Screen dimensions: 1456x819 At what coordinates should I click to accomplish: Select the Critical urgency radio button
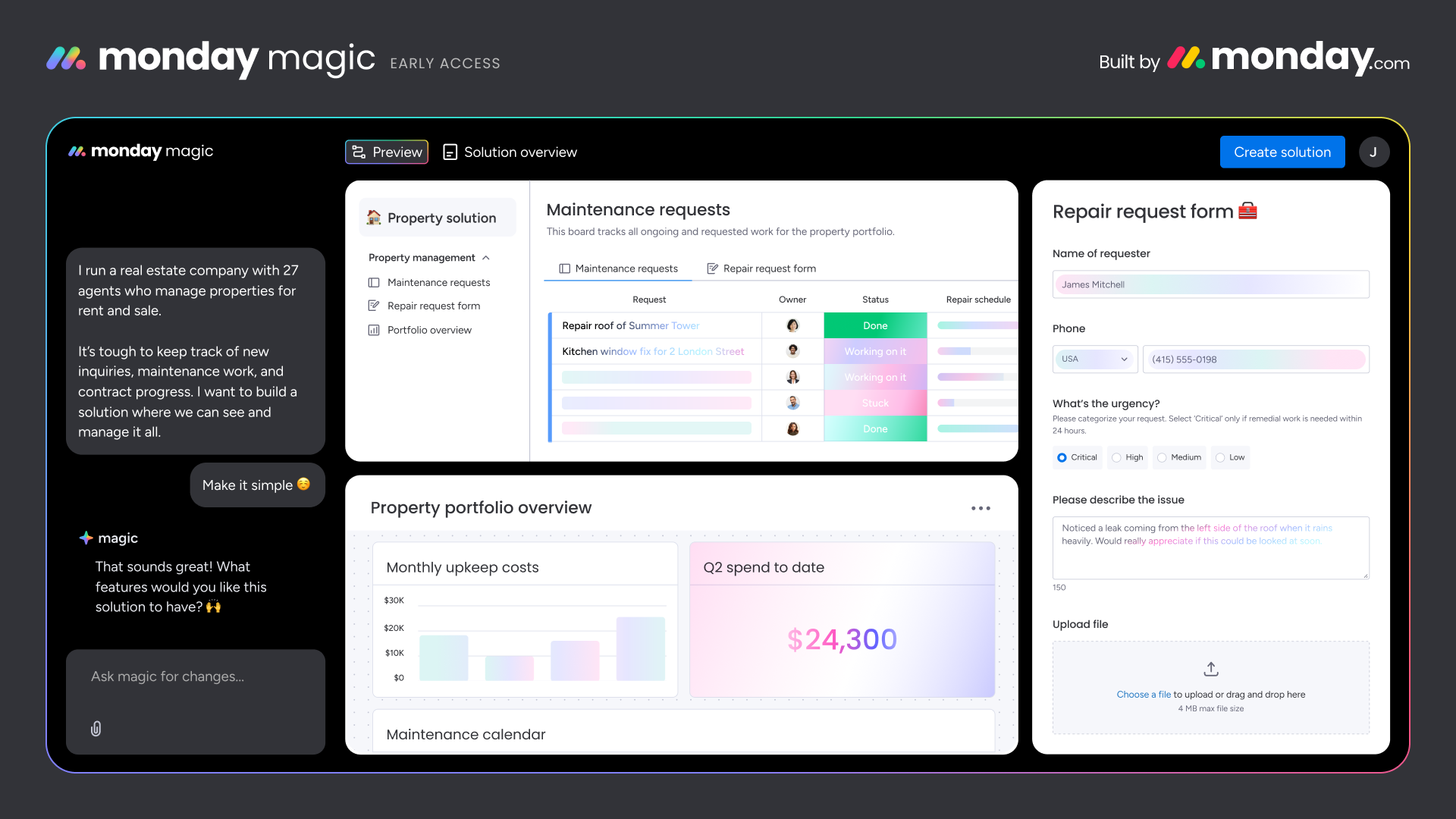tap(1062, 457)
